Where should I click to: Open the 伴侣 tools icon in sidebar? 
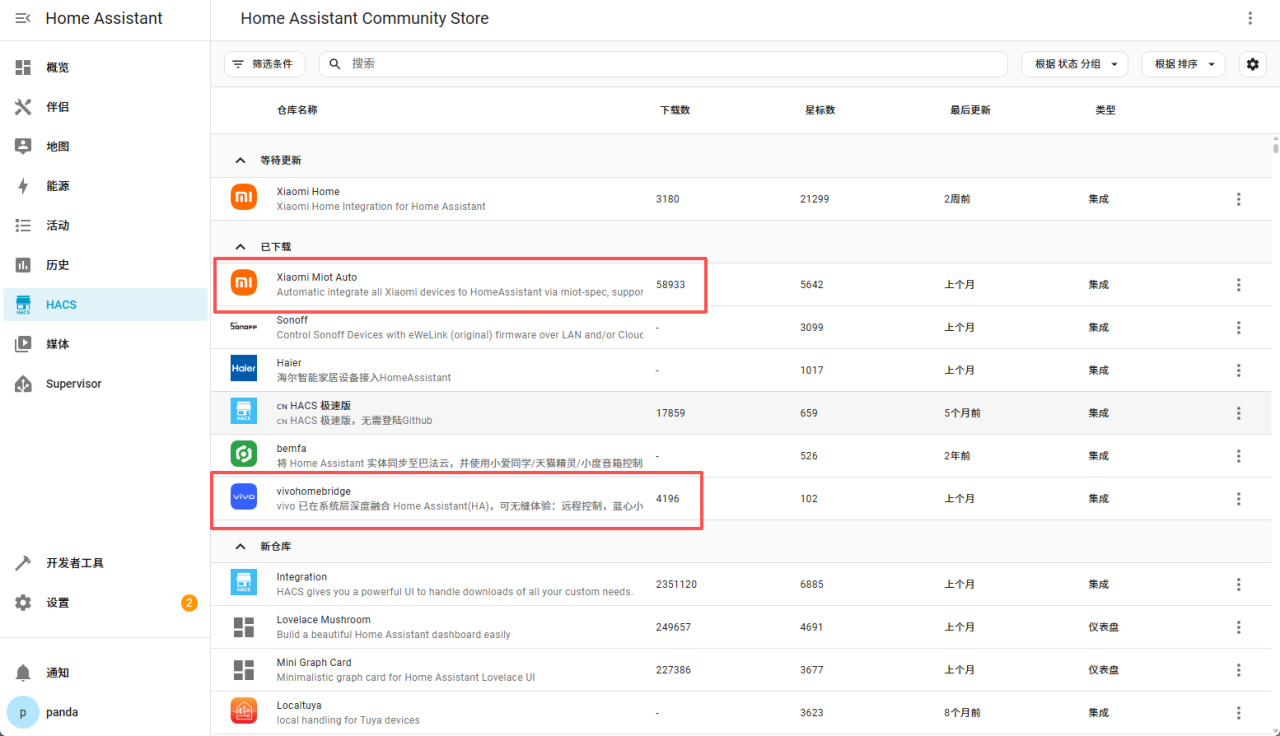click(x=23, y=107)
